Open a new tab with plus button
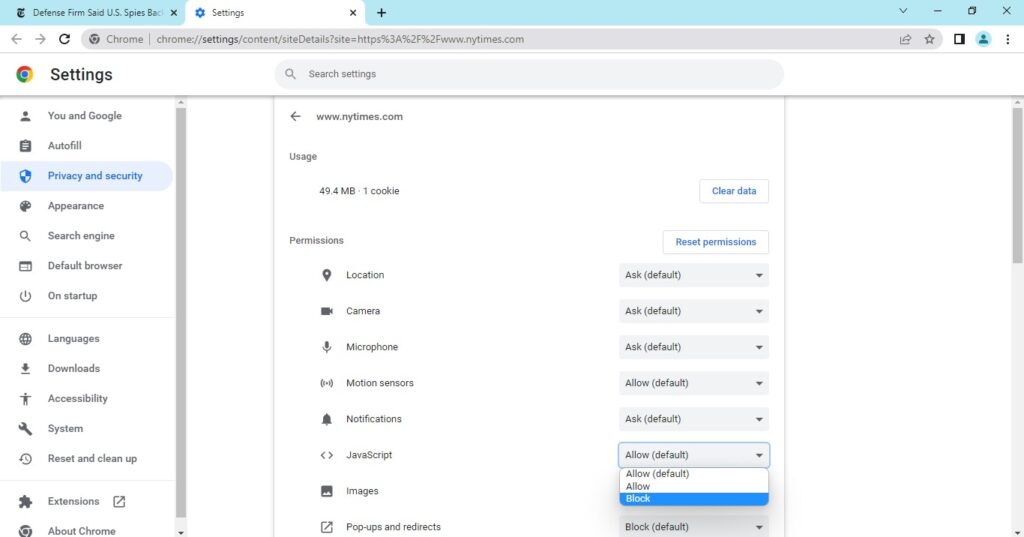1024x537 pixels. 381,12
